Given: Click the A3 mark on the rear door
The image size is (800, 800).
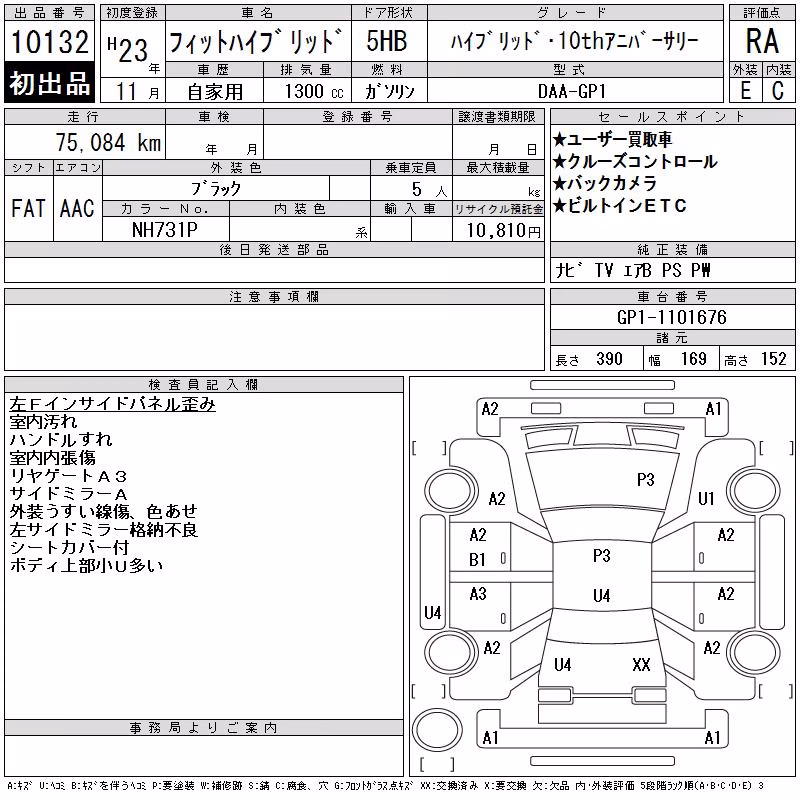Looking at the screenshot, I should tap(478, 594).
